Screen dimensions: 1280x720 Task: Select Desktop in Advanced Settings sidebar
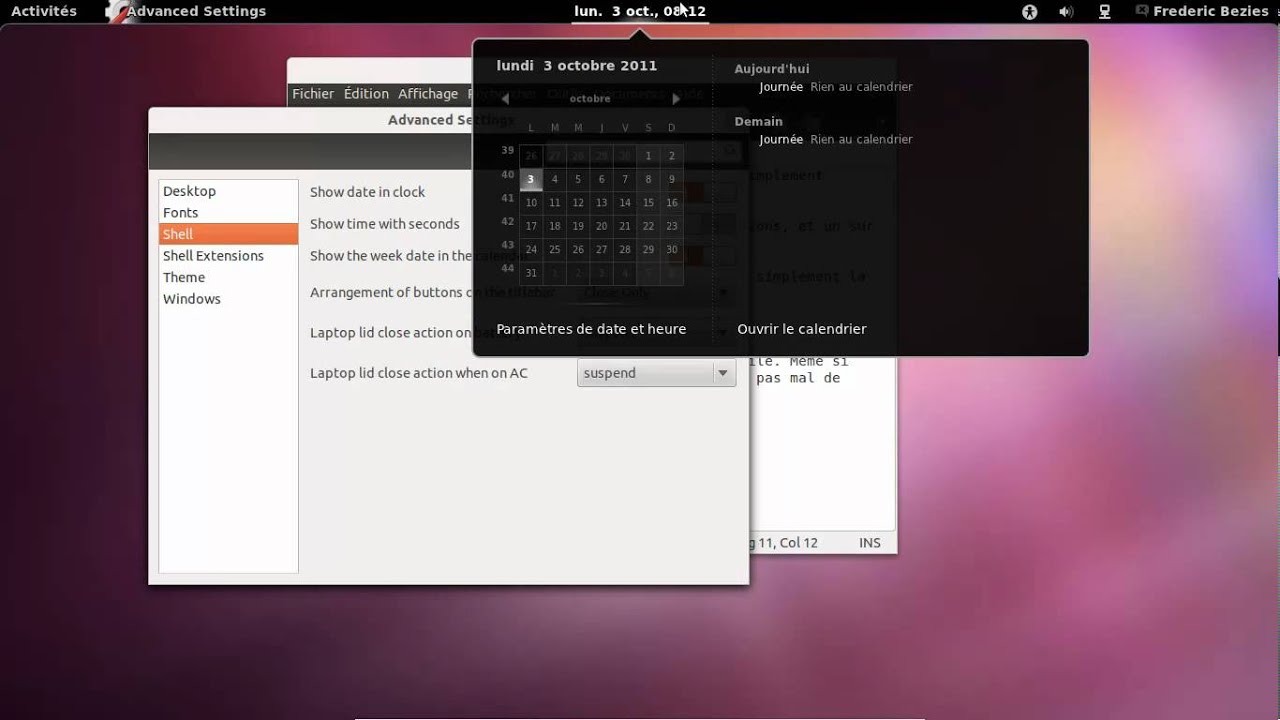(x=228, y=191)
